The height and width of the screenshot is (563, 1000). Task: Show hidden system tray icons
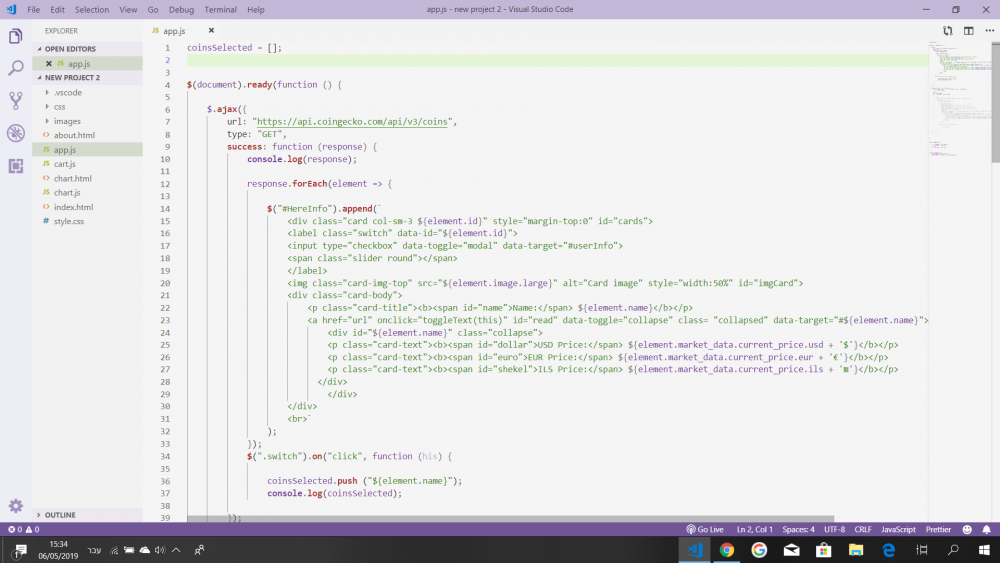tap(176, 550)
